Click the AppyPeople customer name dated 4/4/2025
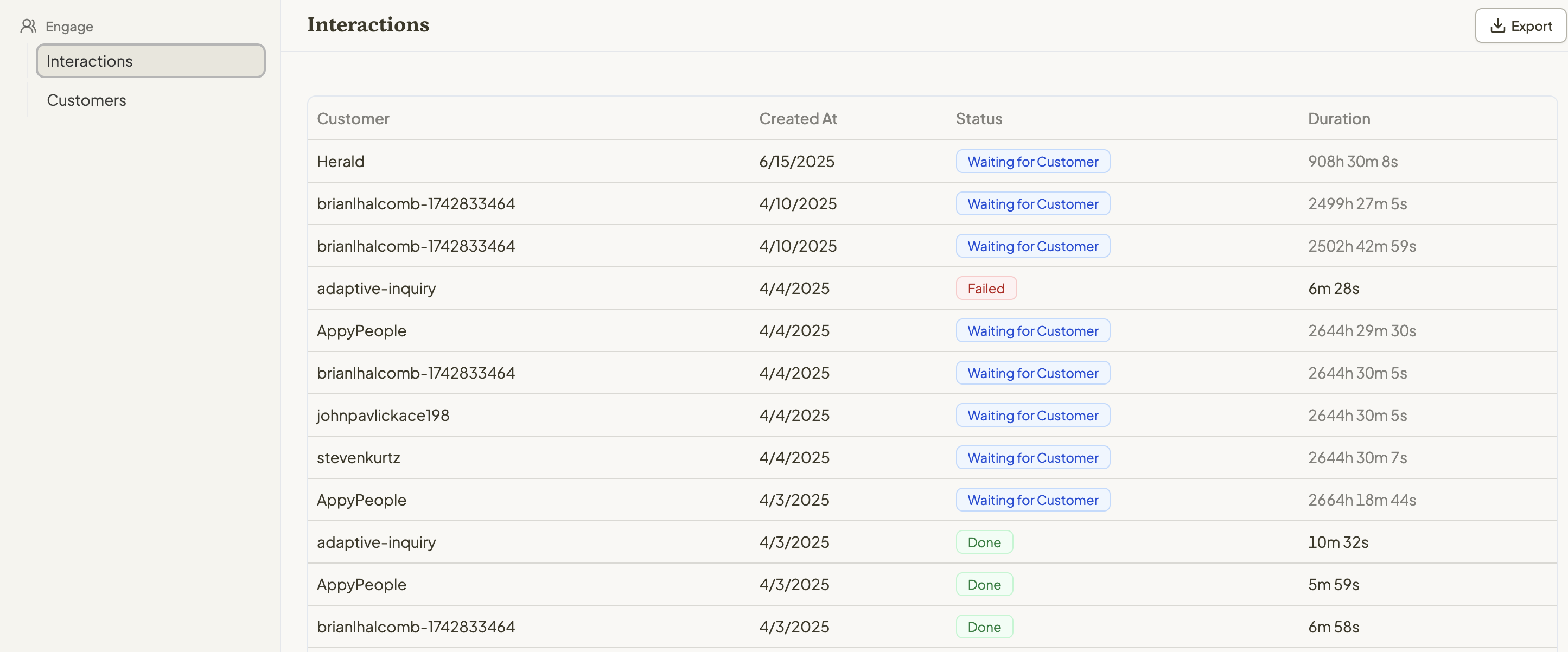Screen dimensions: 1568x652 point(361,330)
